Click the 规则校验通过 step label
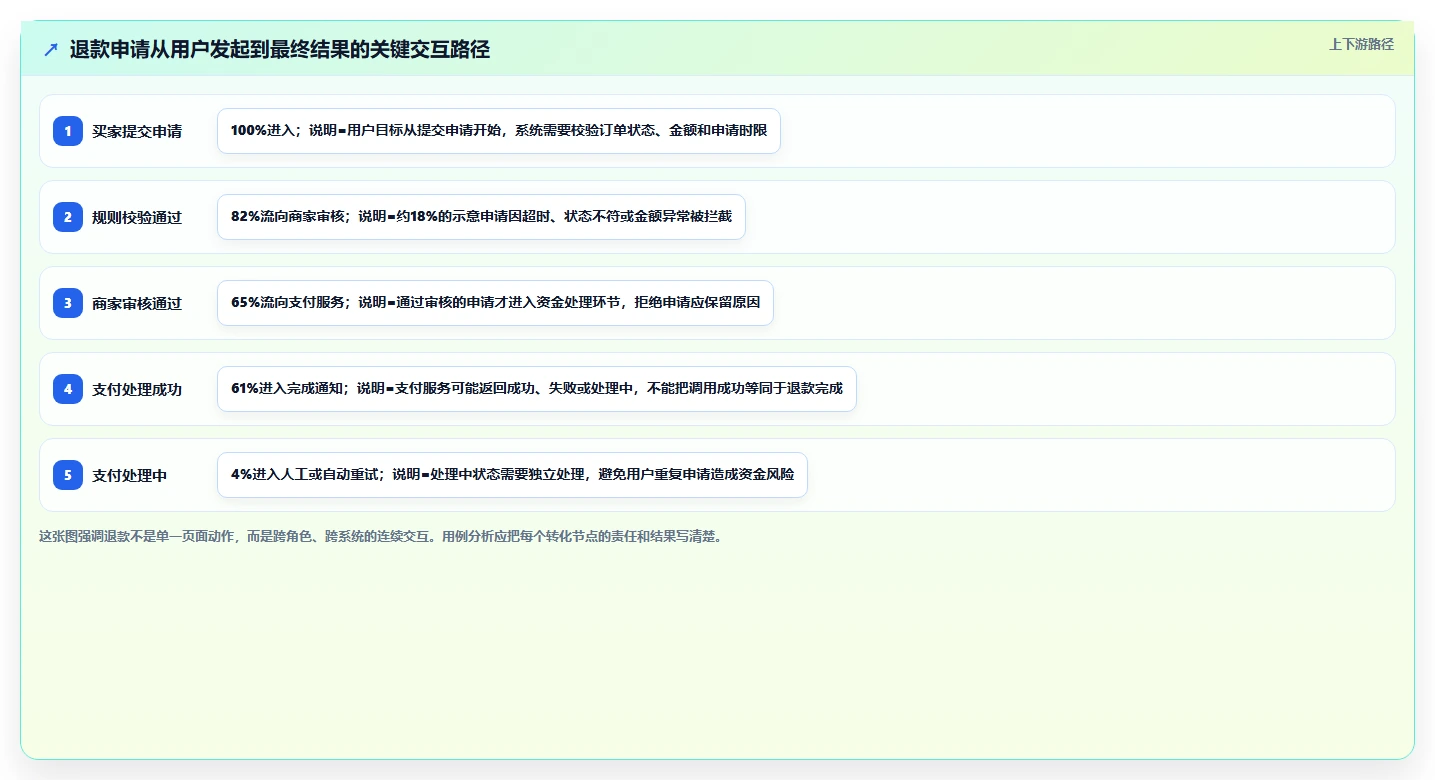This screenshot has width=1435, height=780. click(x=137, y=217)
